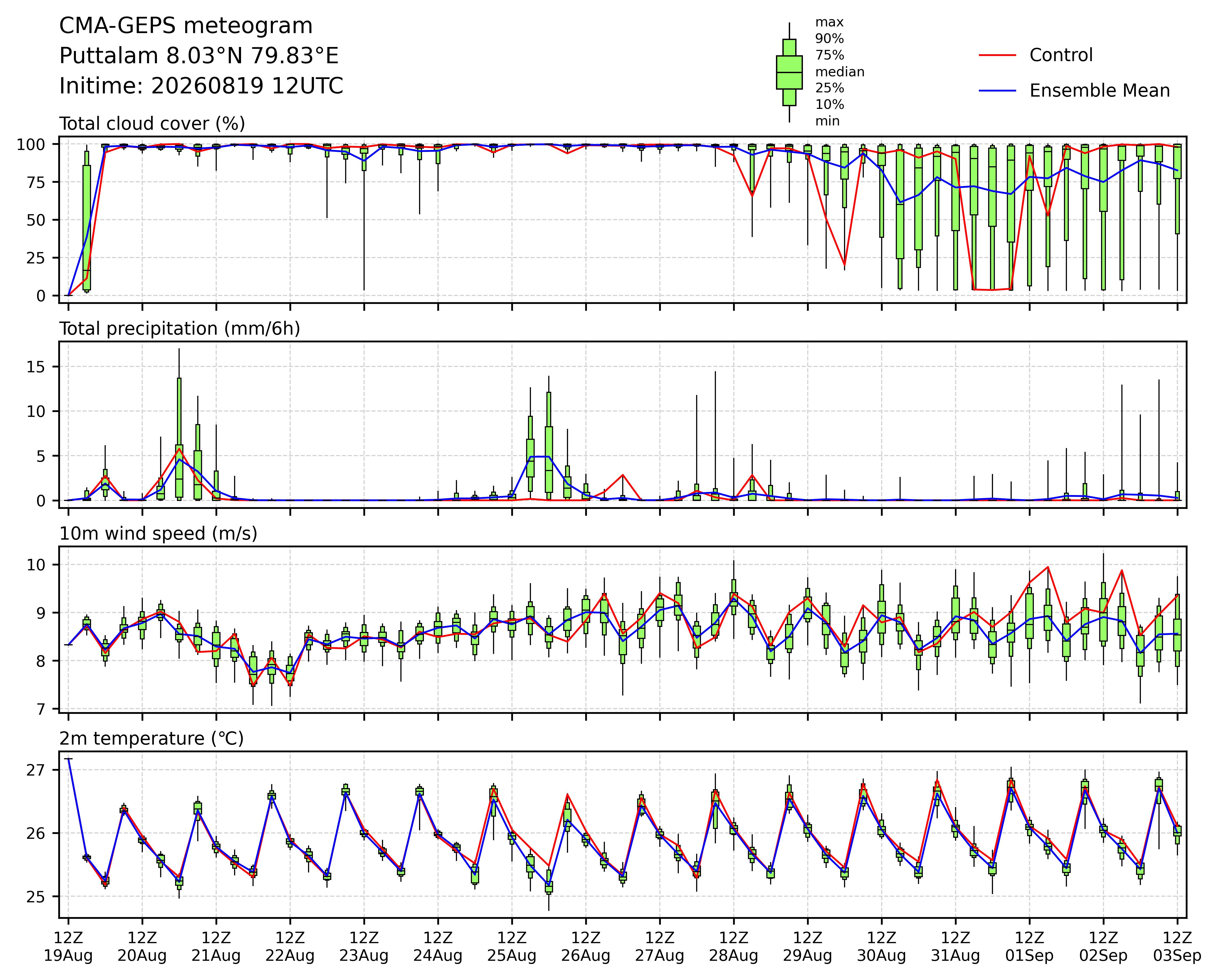This screenshot has height=980, width=1218.
Task: Click the 12Z 03Sep axis label
Action: [x=1177, y=947]
